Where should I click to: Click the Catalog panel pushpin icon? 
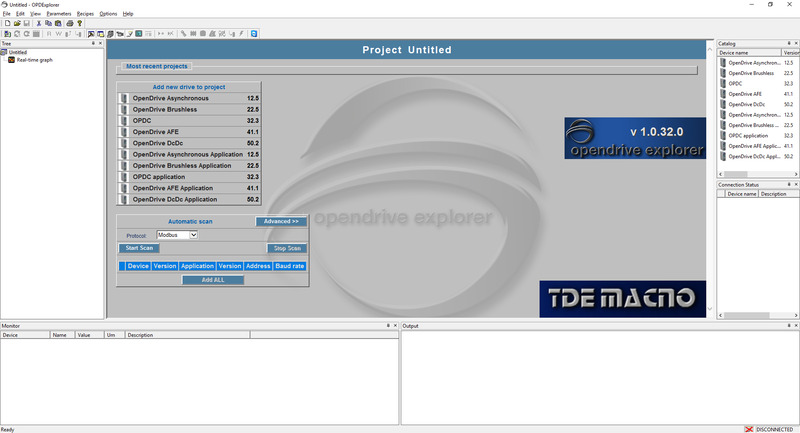pyautogui.click(x=788, y=43)
